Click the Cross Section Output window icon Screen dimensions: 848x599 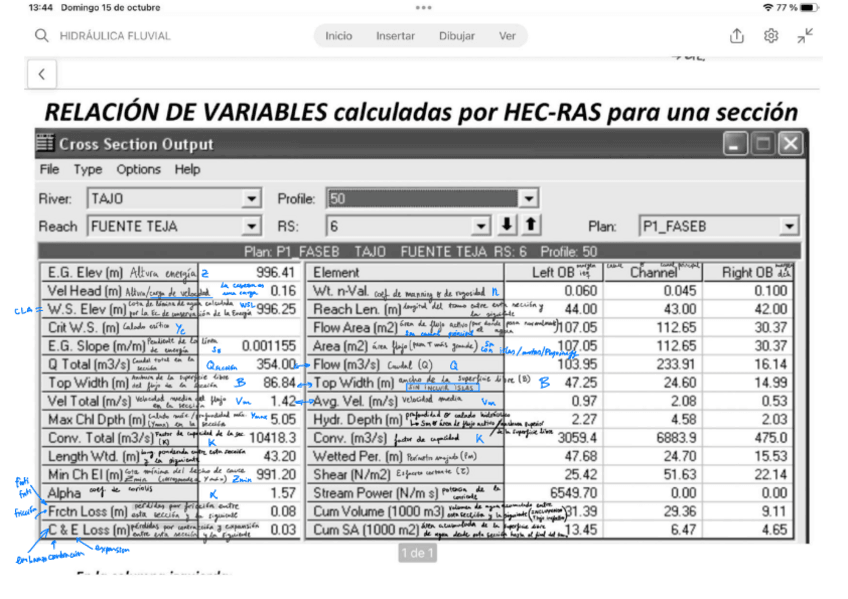(x=45, y=143)
